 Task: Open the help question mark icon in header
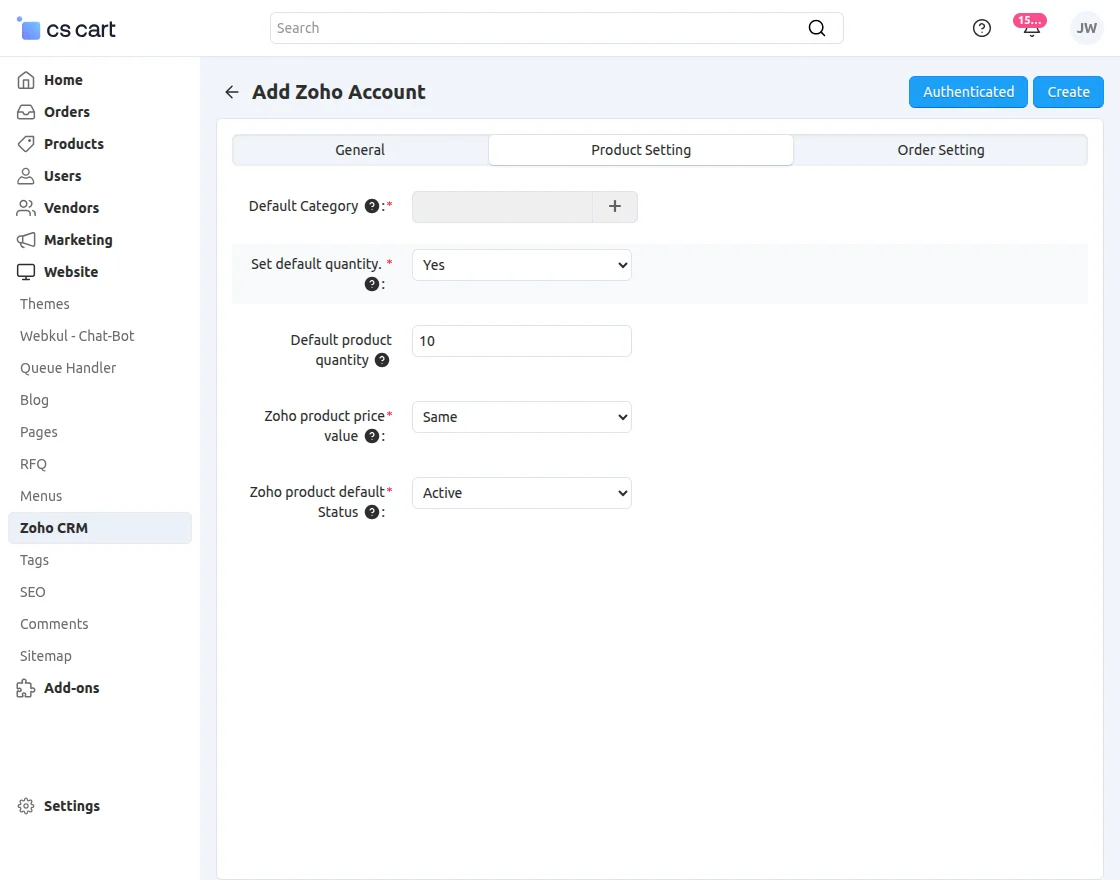coord(982,28)
